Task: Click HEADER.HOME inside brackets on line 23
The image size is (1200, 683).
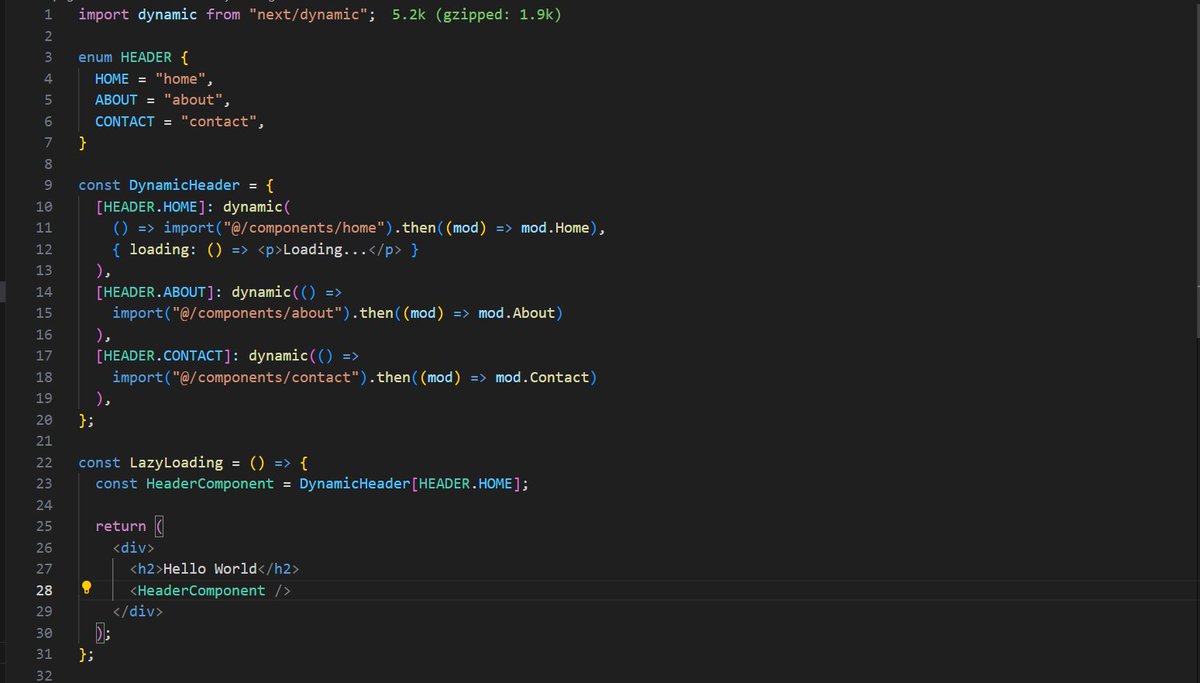Action: click(x=466, y=483)
